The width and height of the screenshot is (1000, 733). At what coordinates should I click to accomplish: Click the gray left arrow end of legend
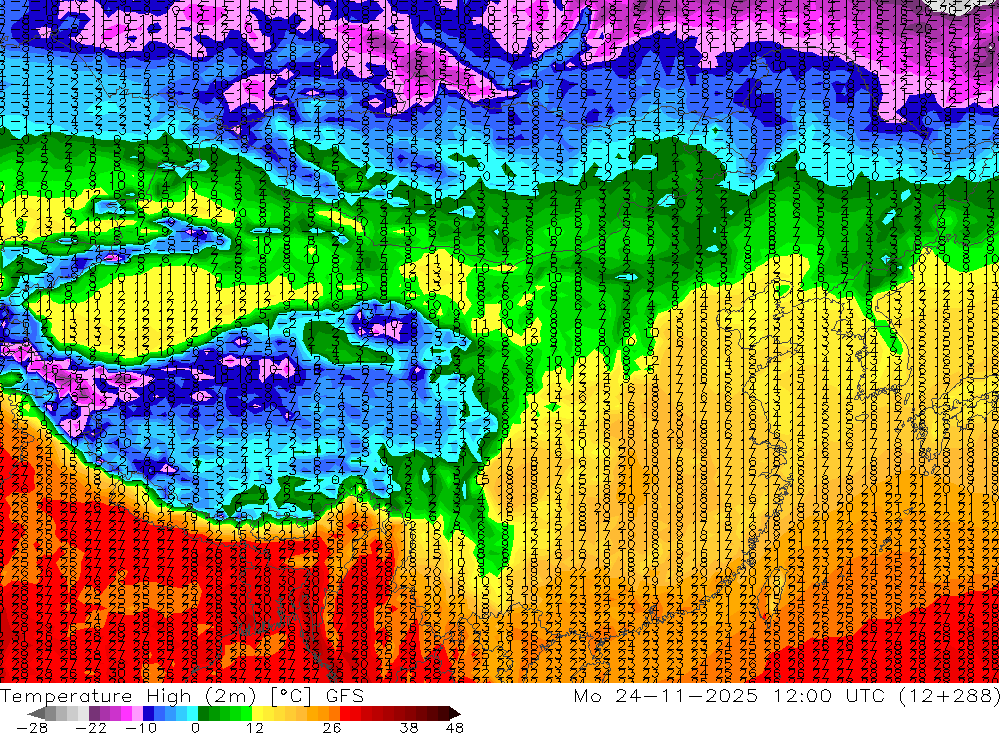36,713
